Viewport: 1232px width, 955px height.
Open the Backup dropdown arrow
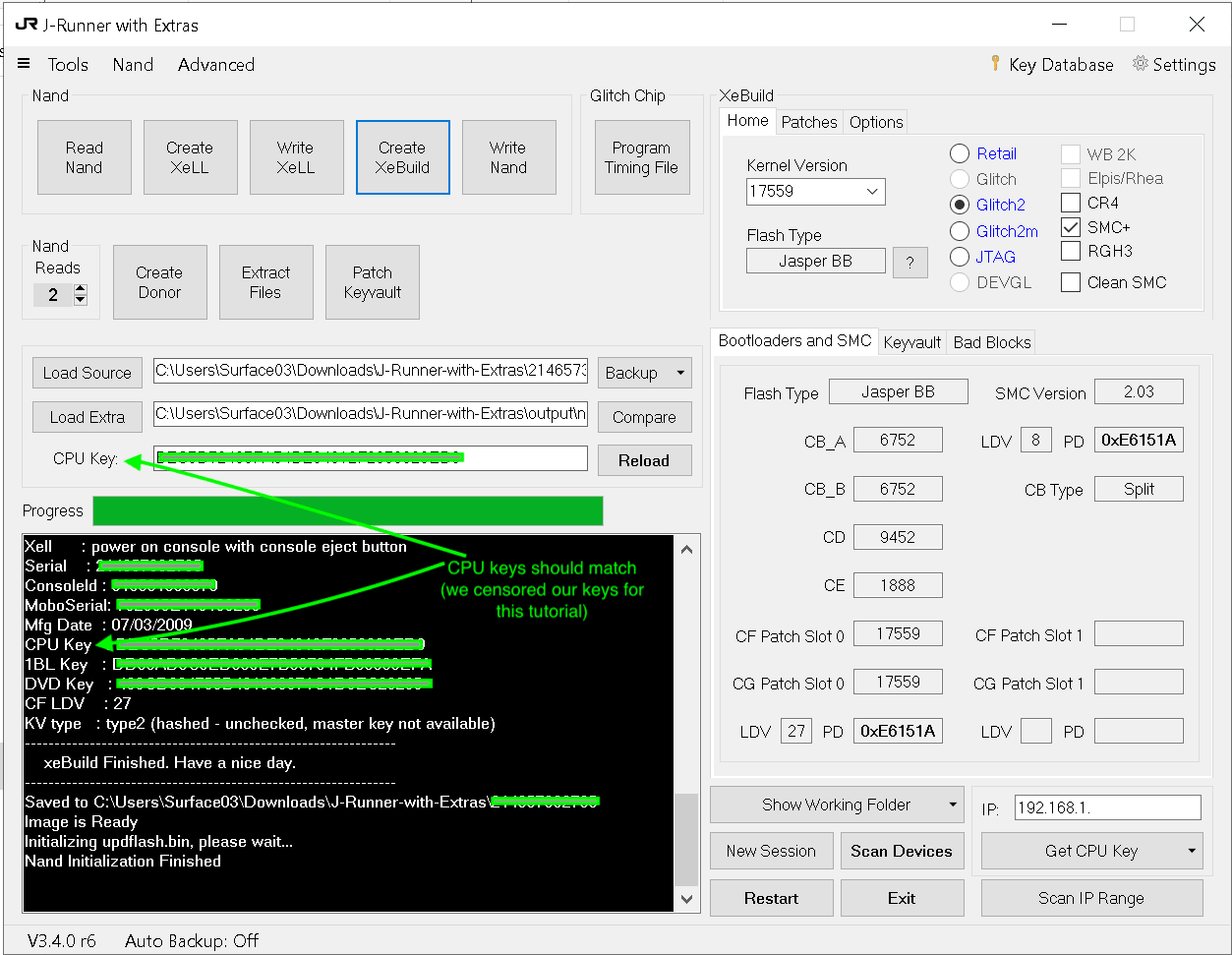point(679,374)
